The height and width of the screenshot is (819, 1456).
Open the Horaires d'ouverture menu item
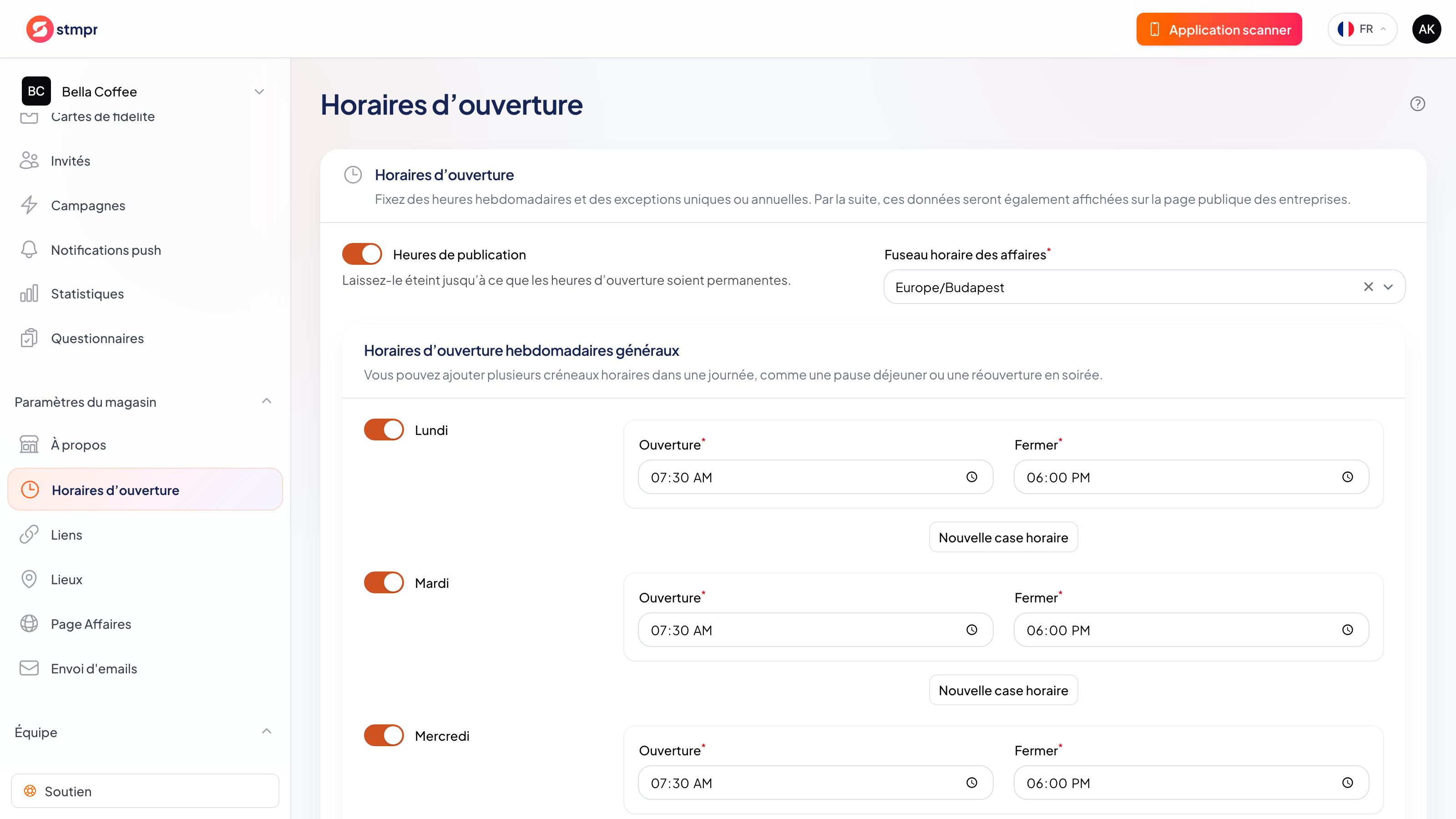point(145,490)
